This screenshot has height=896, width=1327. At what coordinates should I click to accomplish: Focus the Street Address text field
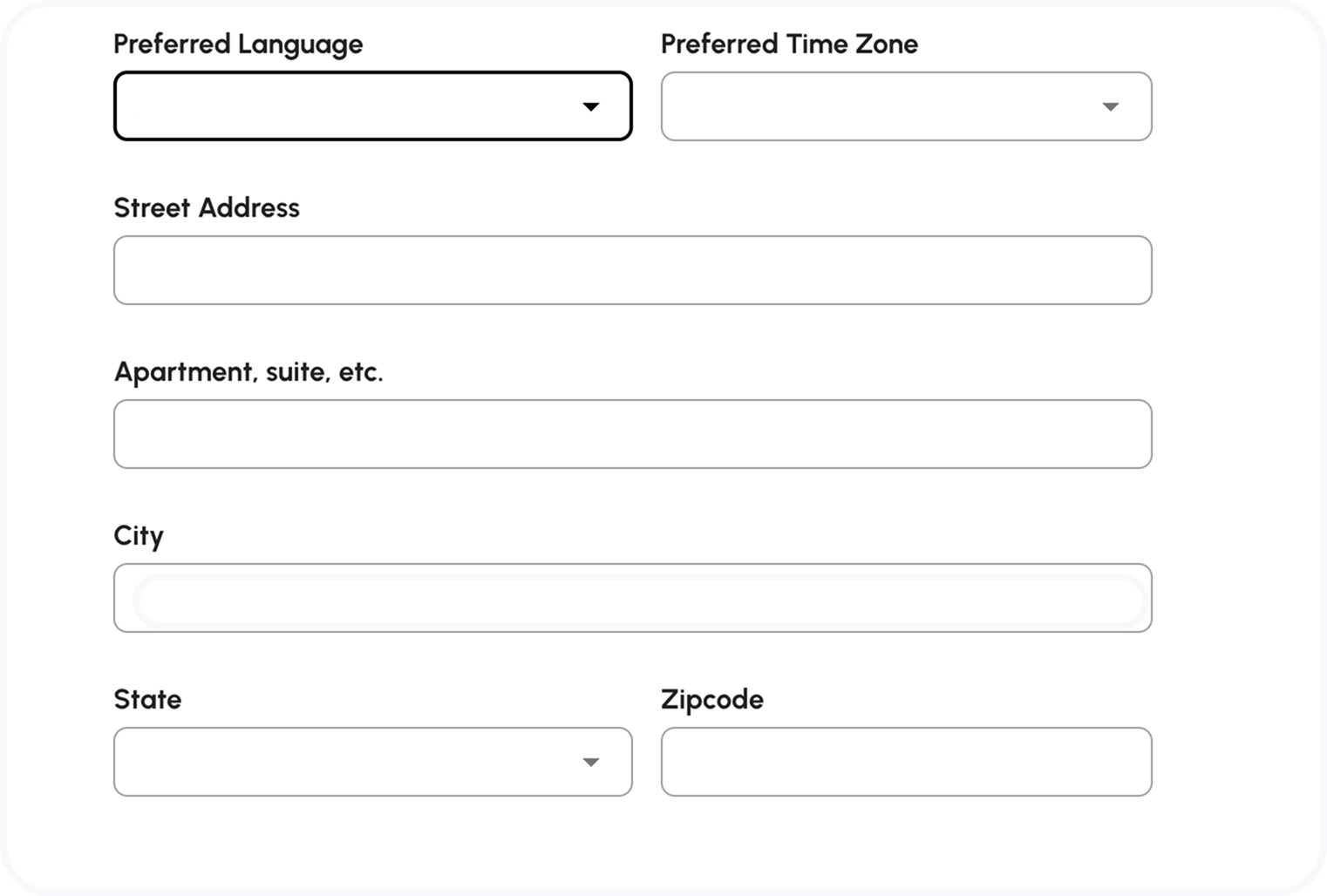pos(632,270)
